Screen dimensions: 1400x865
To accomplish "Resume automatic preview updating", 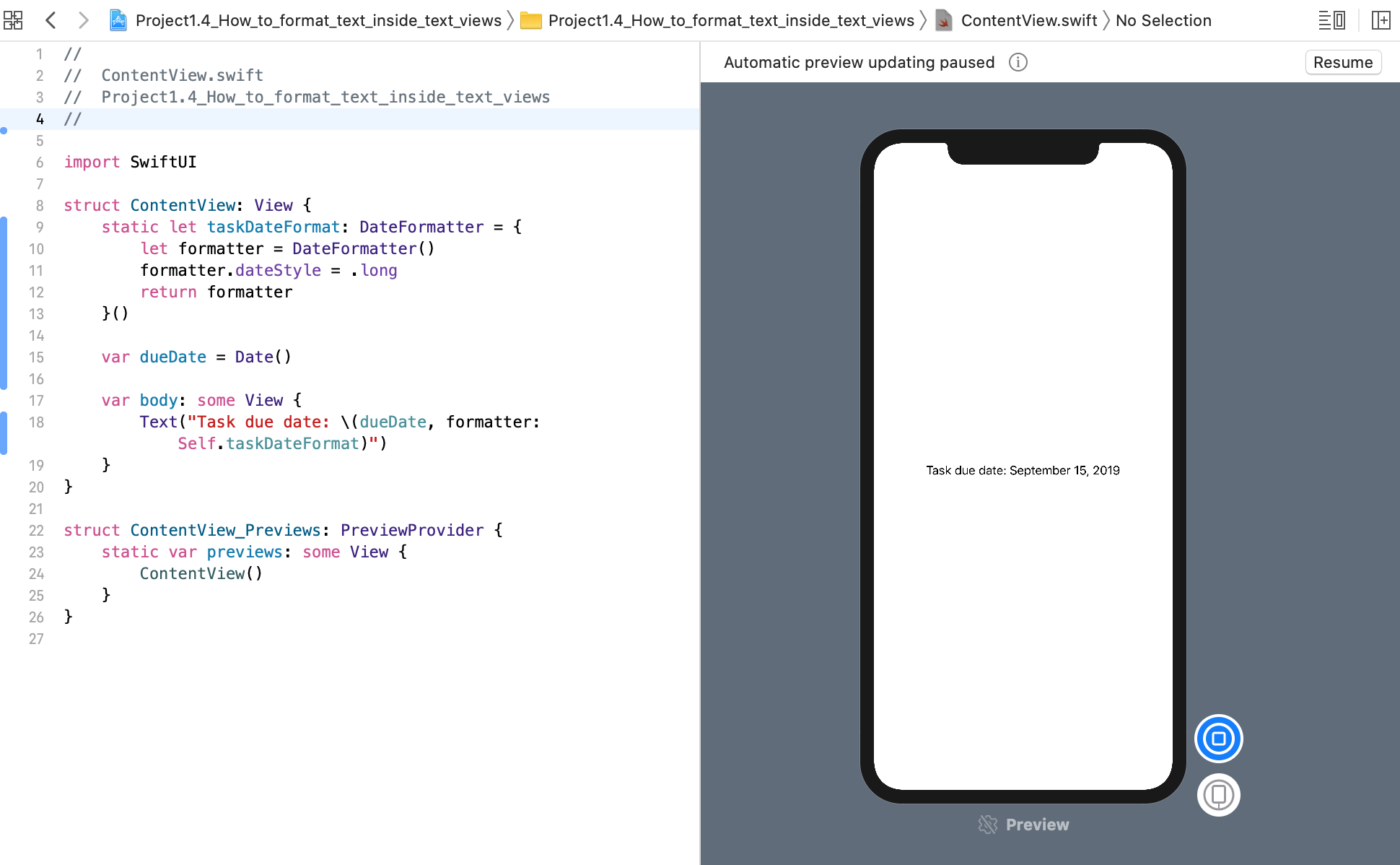I will (x=1343, y=62).
